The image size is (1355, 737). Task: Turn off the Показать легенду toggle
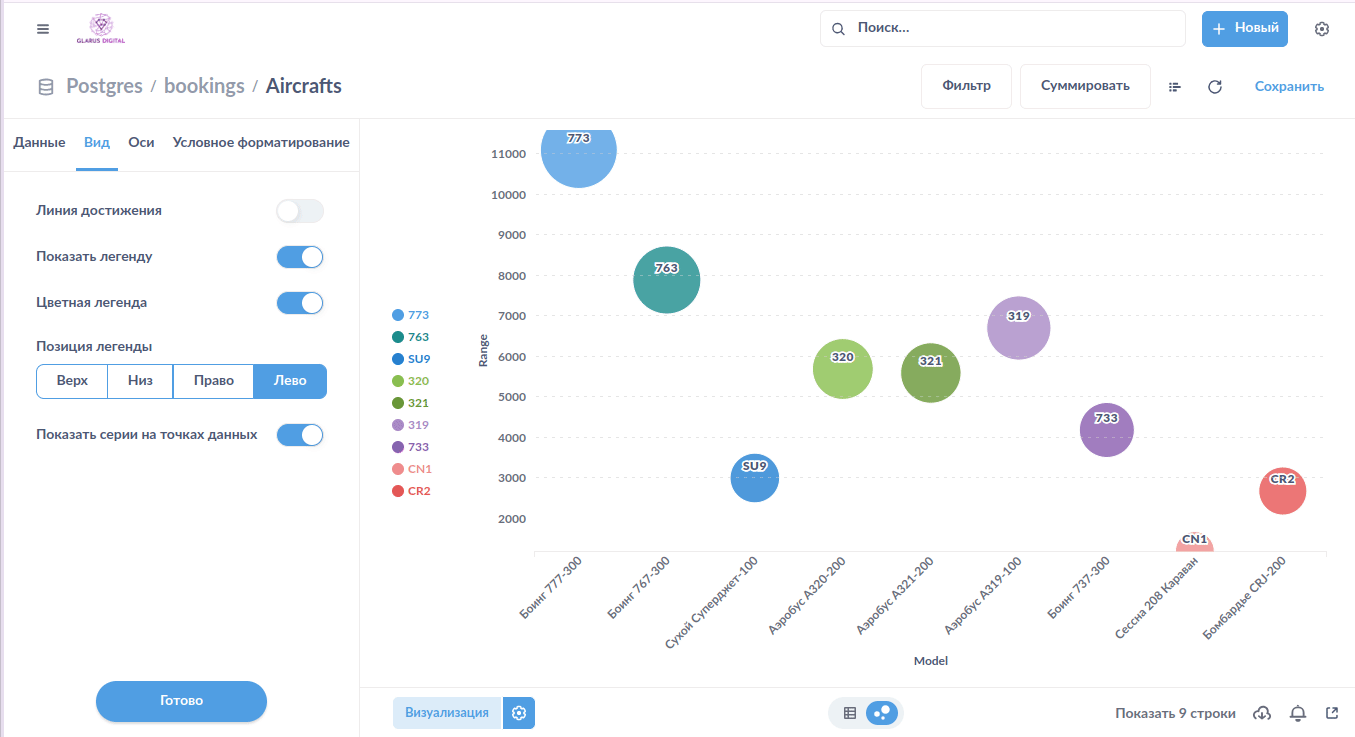(300, 257)
